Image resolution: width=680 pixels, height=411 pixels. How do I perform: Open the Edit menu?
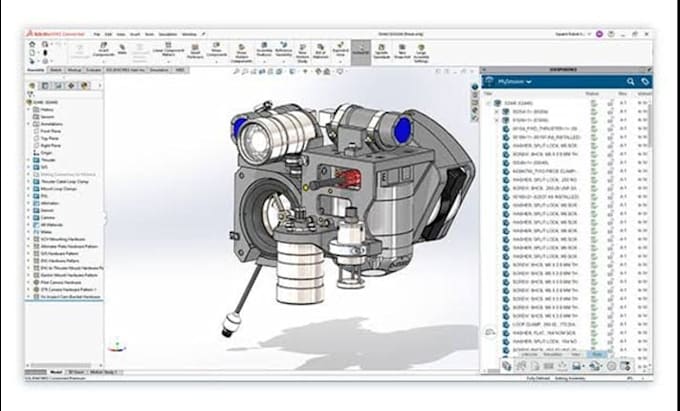[x=108, y=34]
